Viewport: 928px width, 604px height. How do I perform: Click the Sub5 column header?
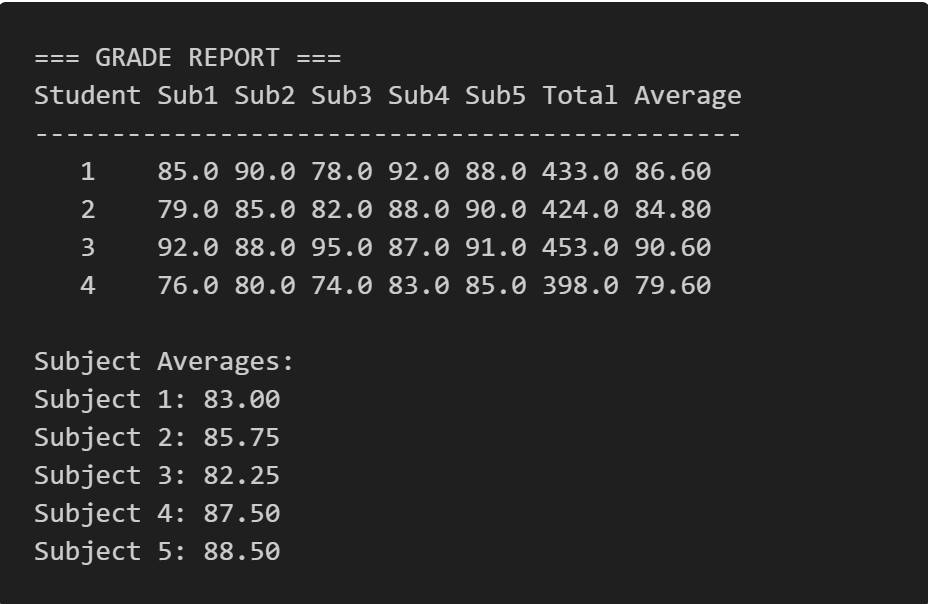[495, 96]
